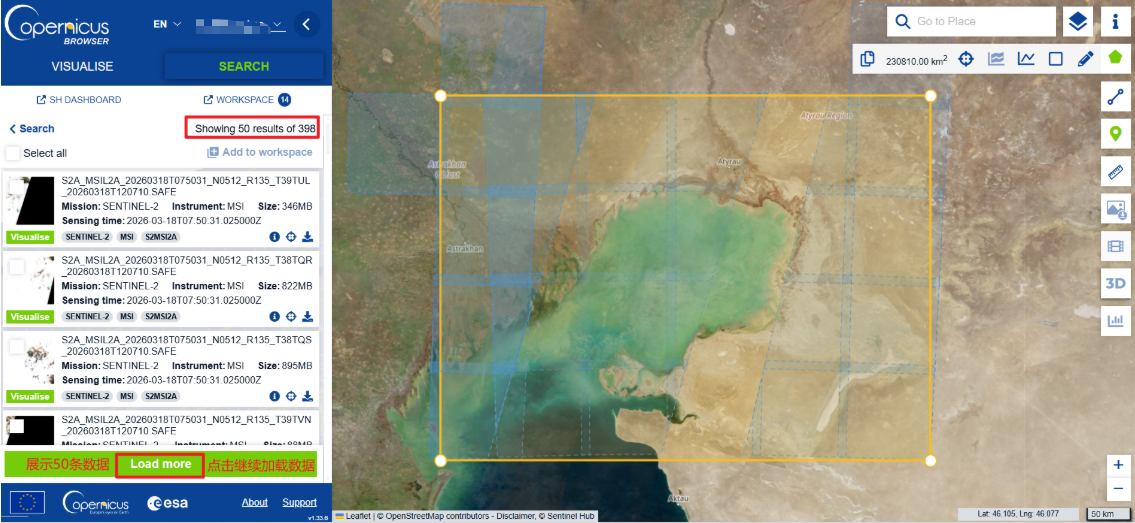Open the statistical info line chart tool

(x=1026, y=59)
